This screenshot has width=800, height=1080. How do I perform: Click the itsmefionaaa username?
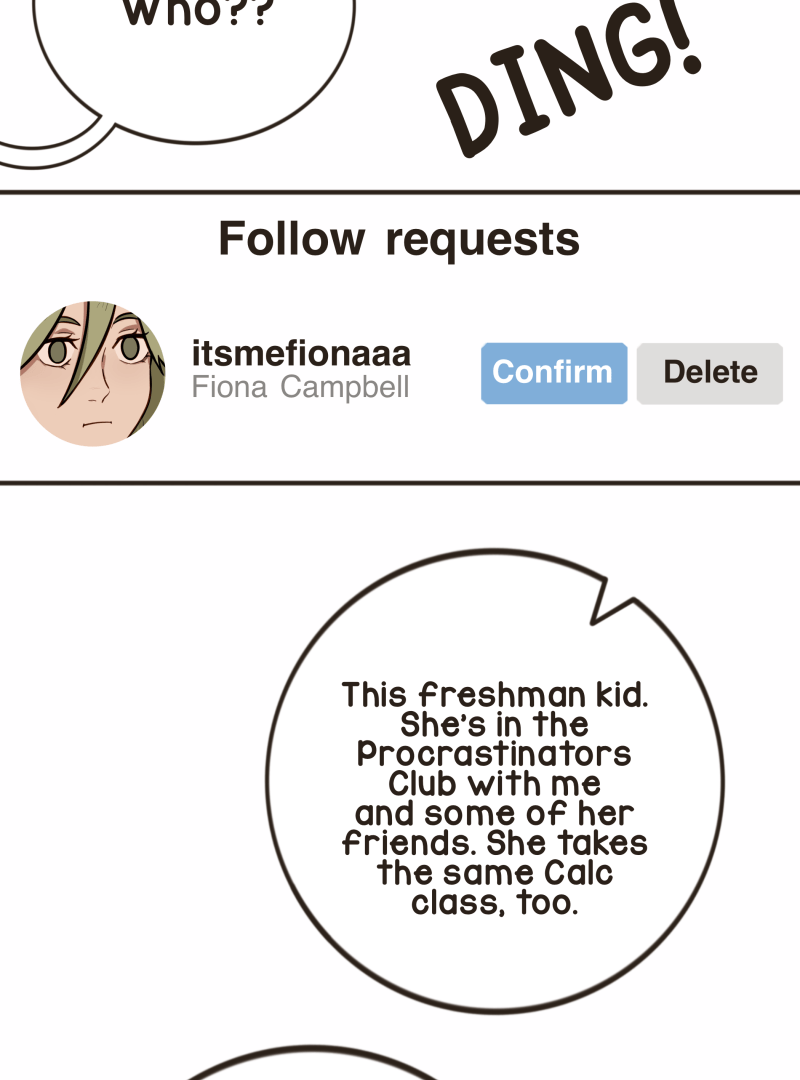pyautogui.click(x=301, y=353)
